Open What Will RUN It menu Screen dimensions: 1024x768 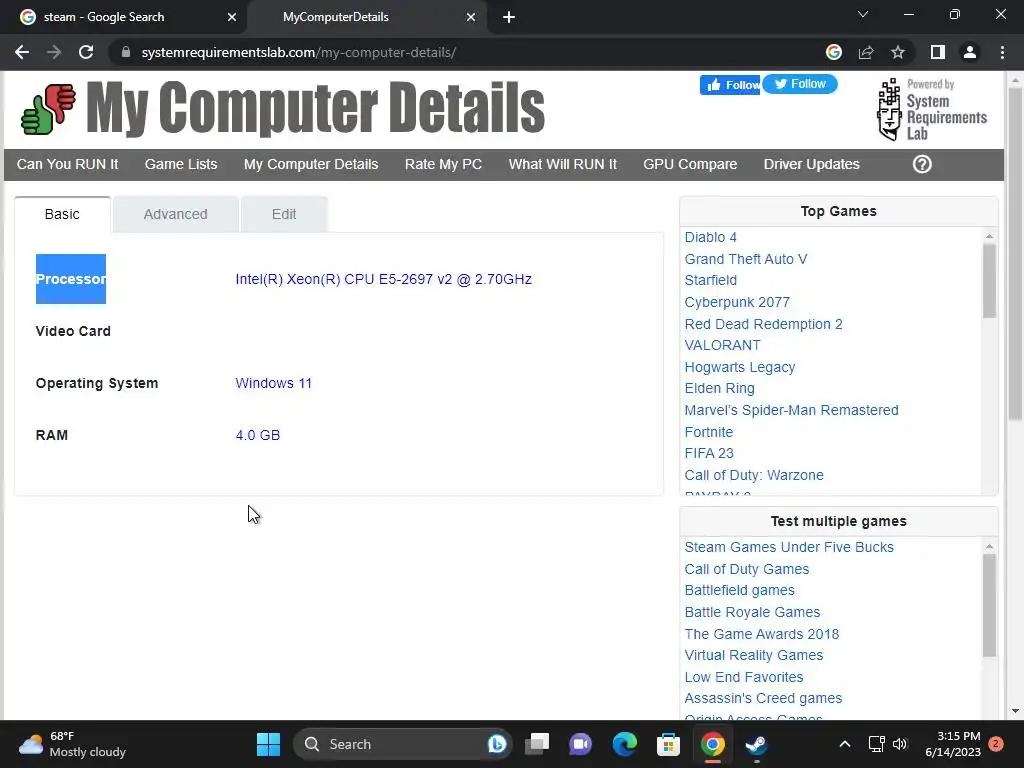[562, 165]
